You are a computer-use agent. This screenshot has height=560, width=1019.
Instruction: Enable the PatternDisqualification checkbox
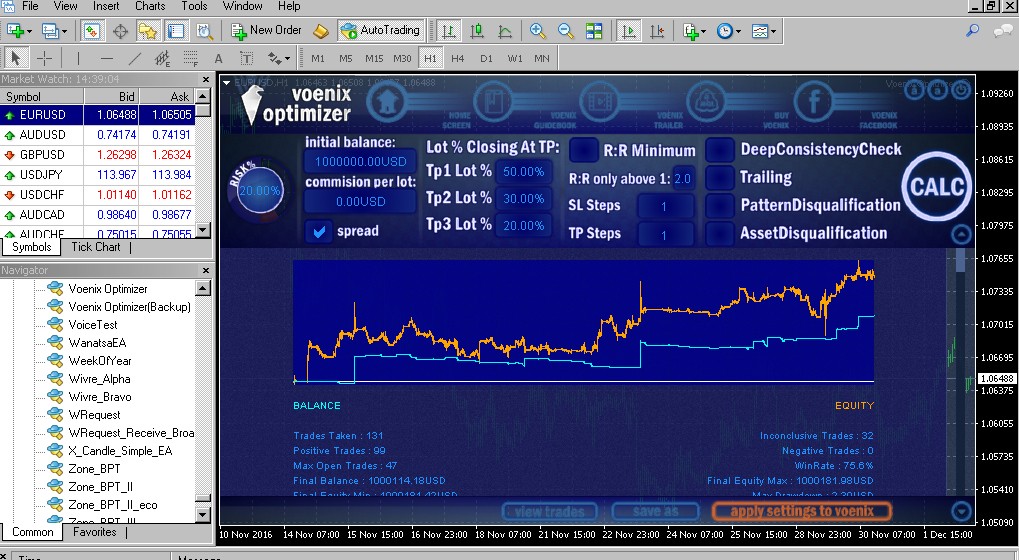pos(720,205)
